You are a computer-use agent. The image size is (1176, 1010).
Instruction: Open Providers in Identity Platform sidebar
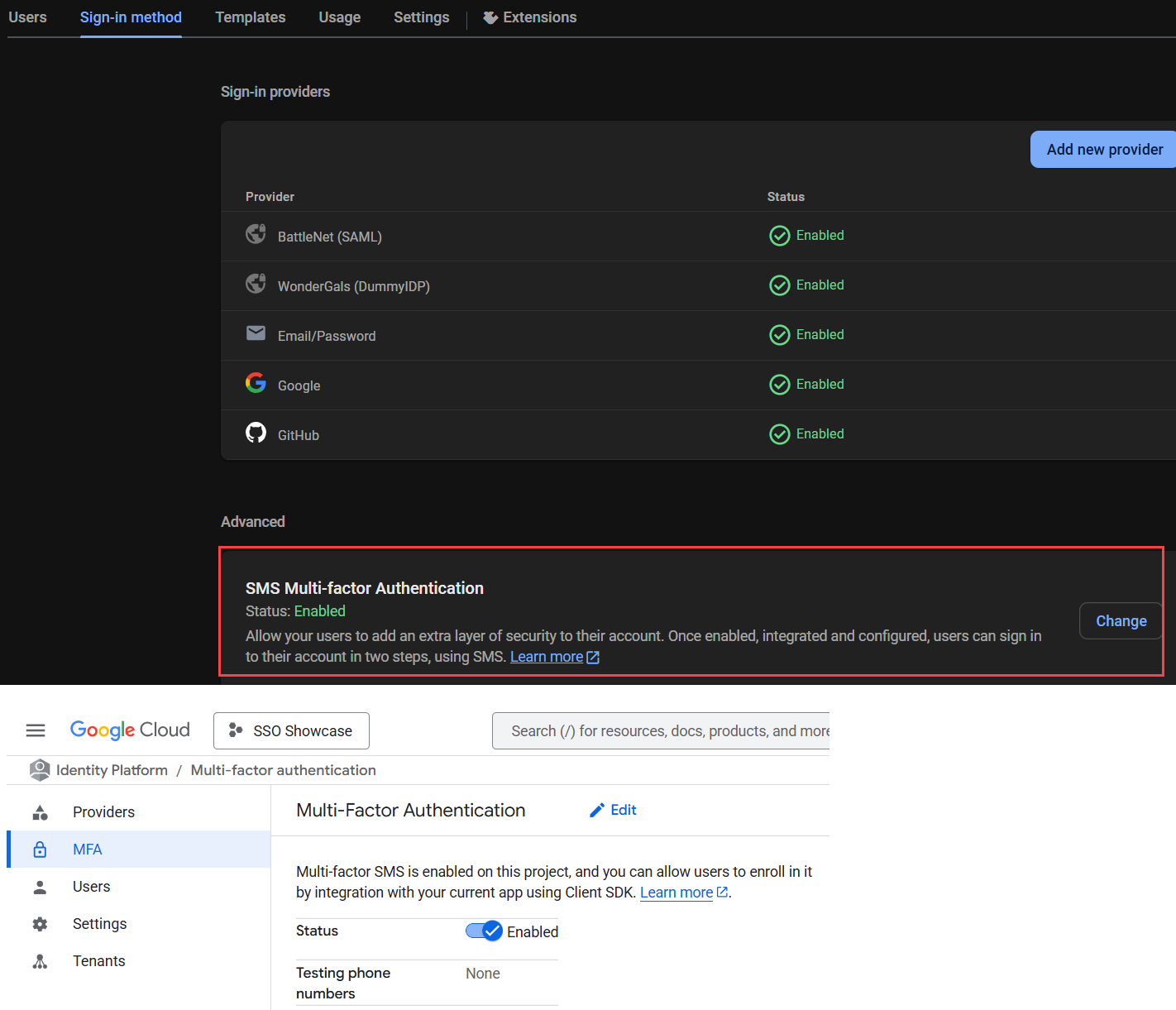tap(138, 812)
